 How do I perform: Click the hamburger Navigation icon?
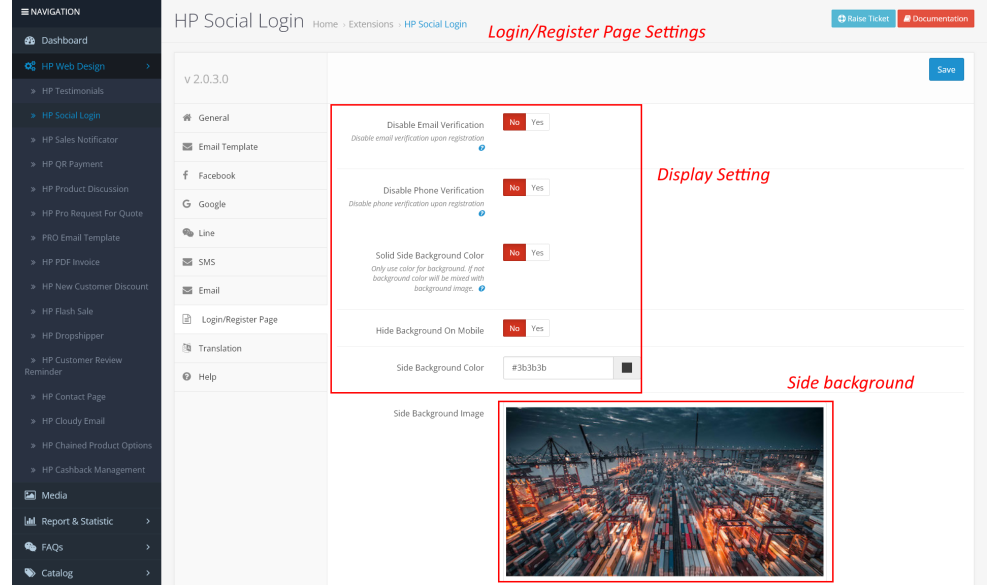[25, 11]
